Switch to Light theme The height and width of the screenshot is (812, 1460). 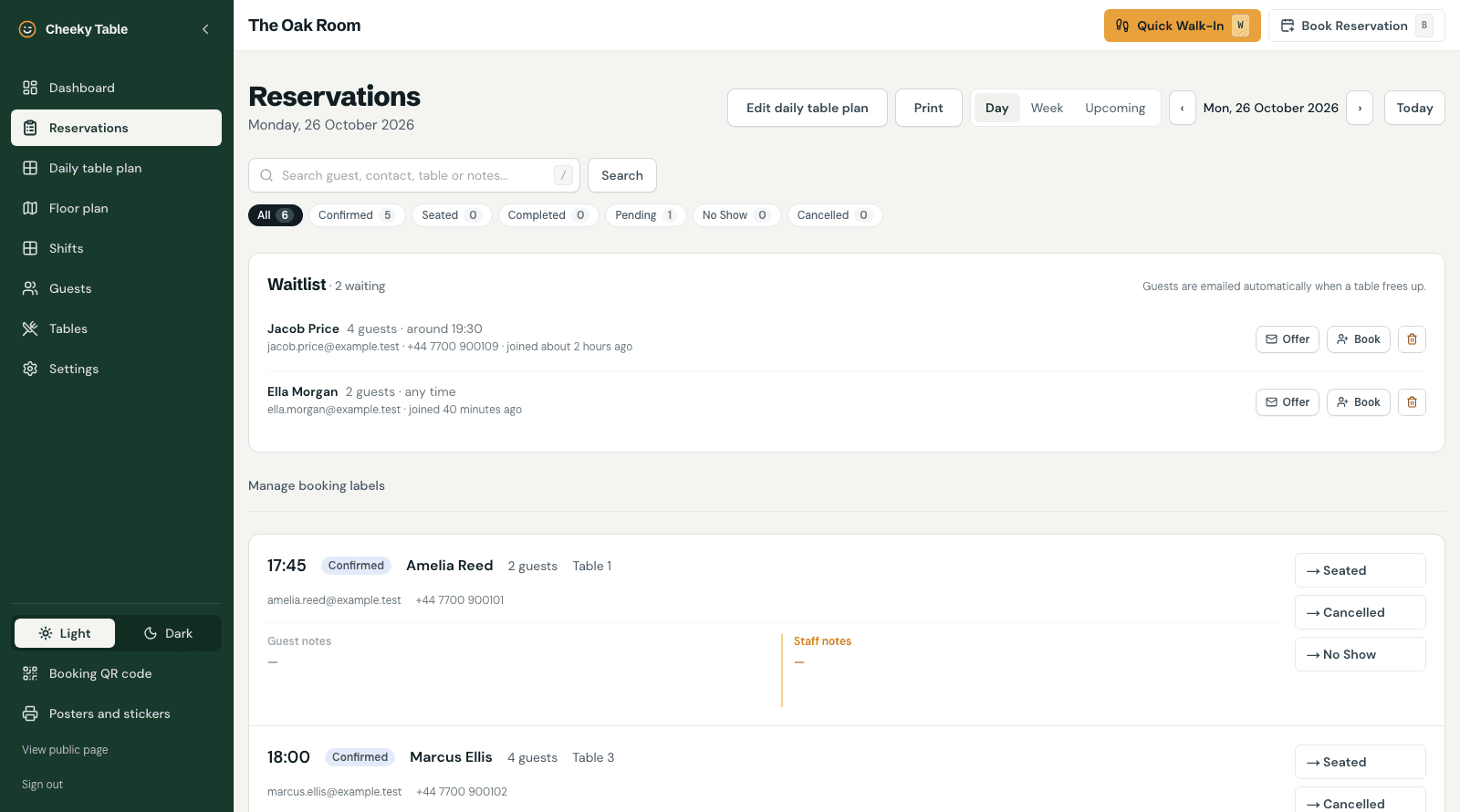(65, 633)
